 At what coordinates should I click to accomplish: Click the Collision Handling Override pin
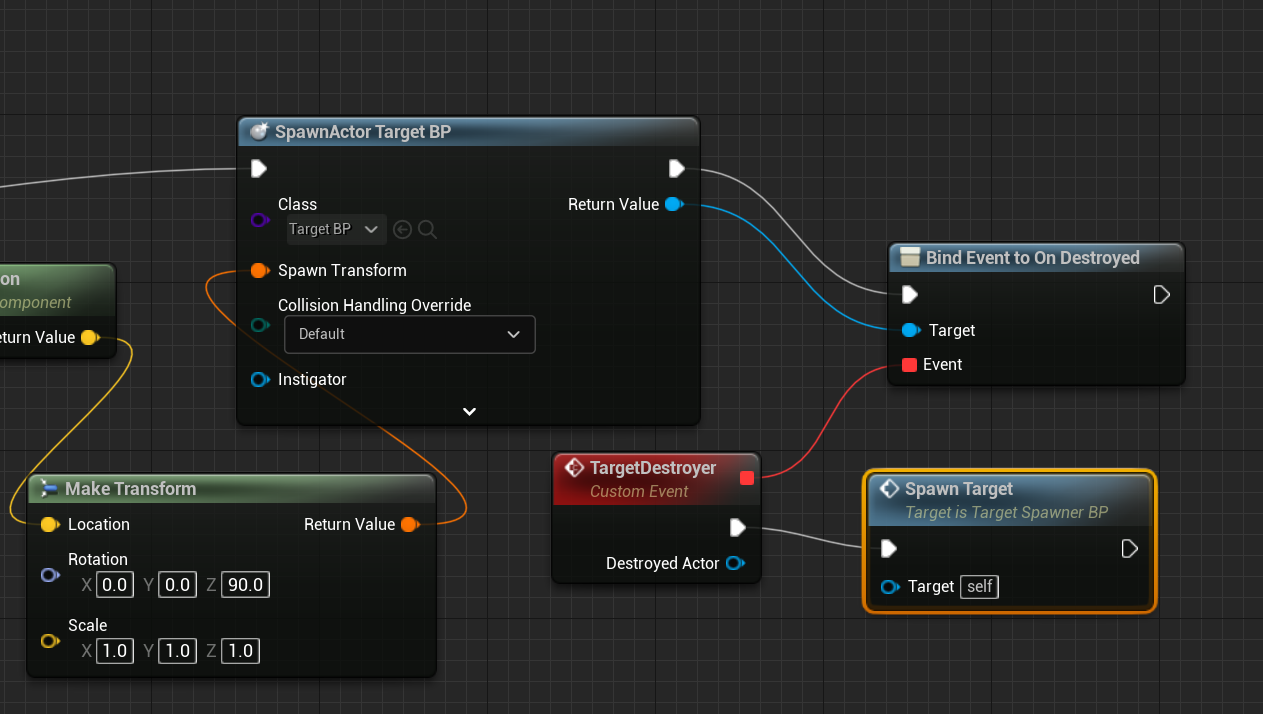[259, 325]
